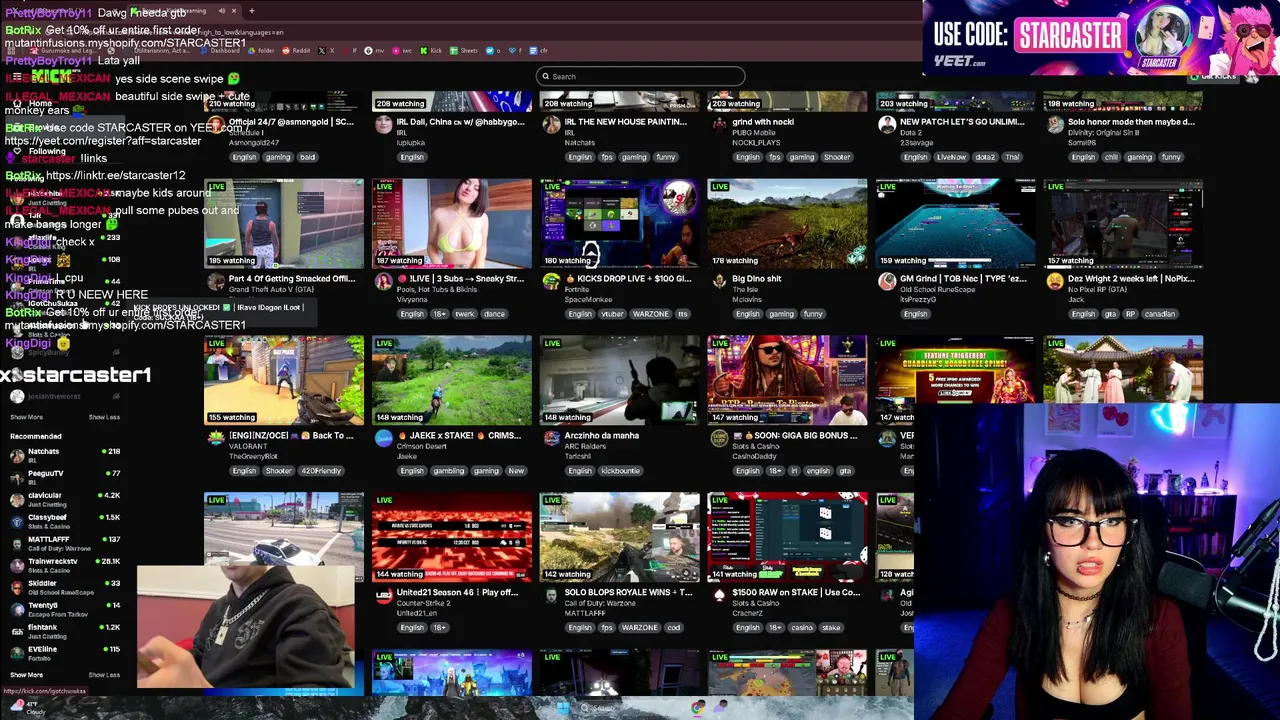Click the Kick search field
1280x720 pixels.
tap(640, 76)
